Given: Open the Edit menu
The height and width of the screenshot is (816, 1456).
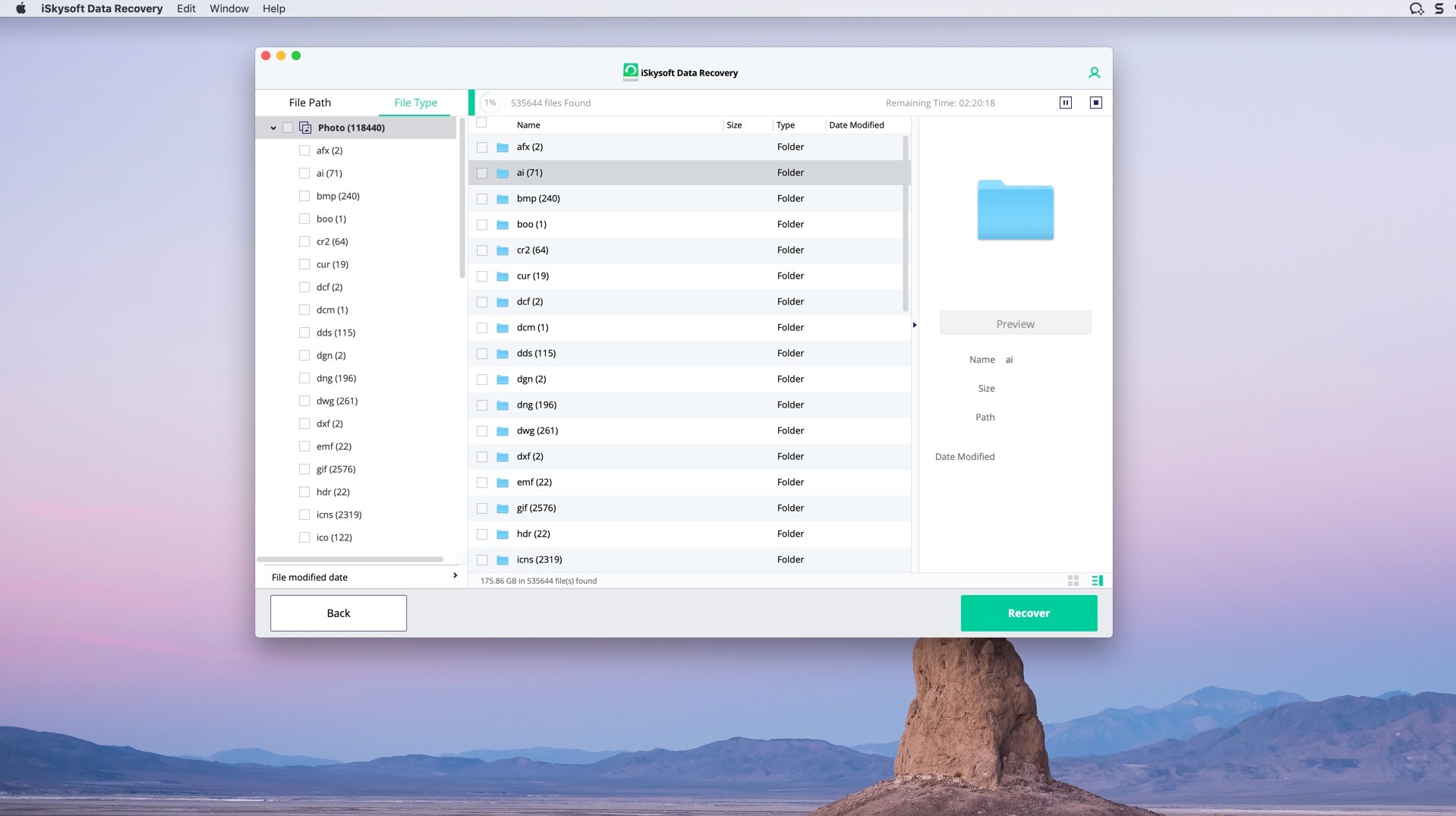Looking at the screenshot, I should 186,8.
